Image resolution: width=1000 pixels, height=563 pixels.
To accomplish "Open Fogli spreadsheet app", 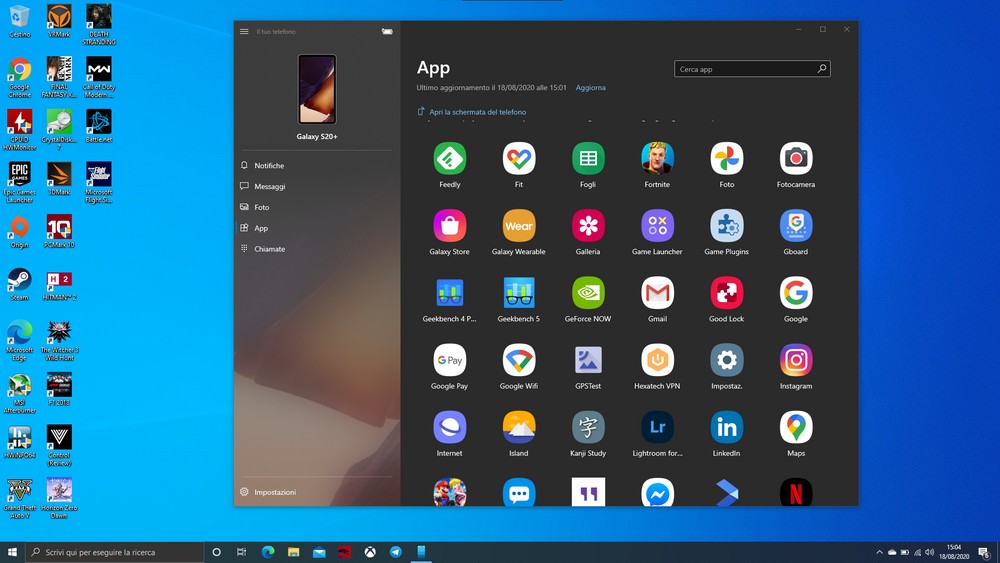I will tap(588, 159).
